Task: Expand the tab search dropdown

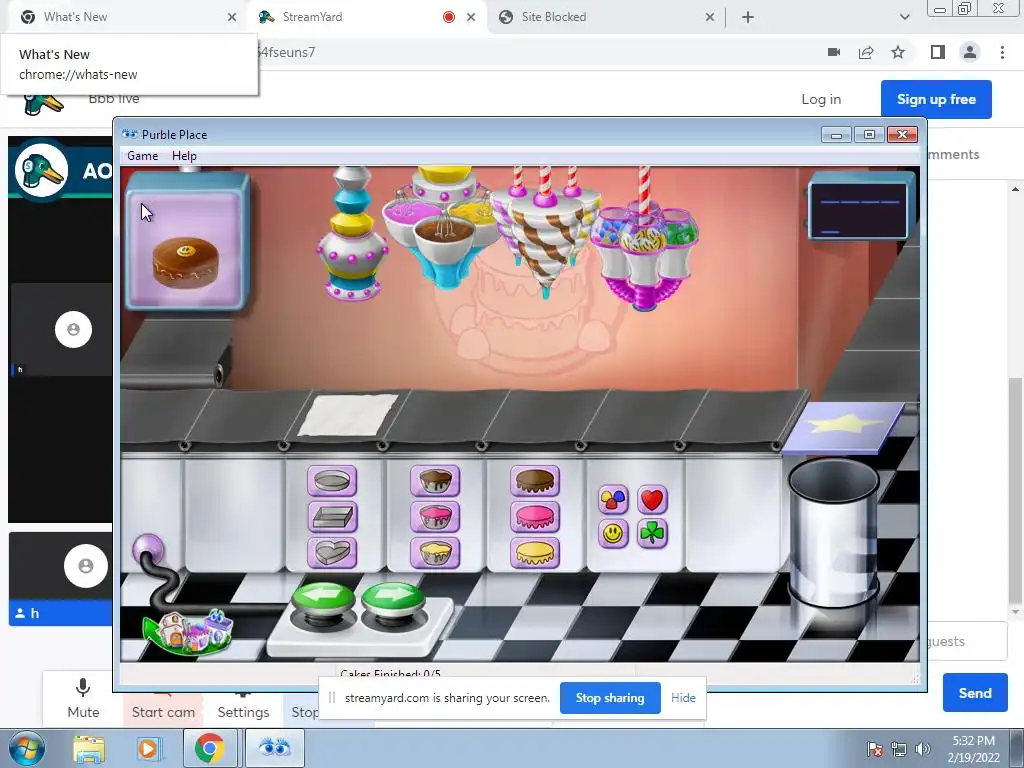Action: 904,17
